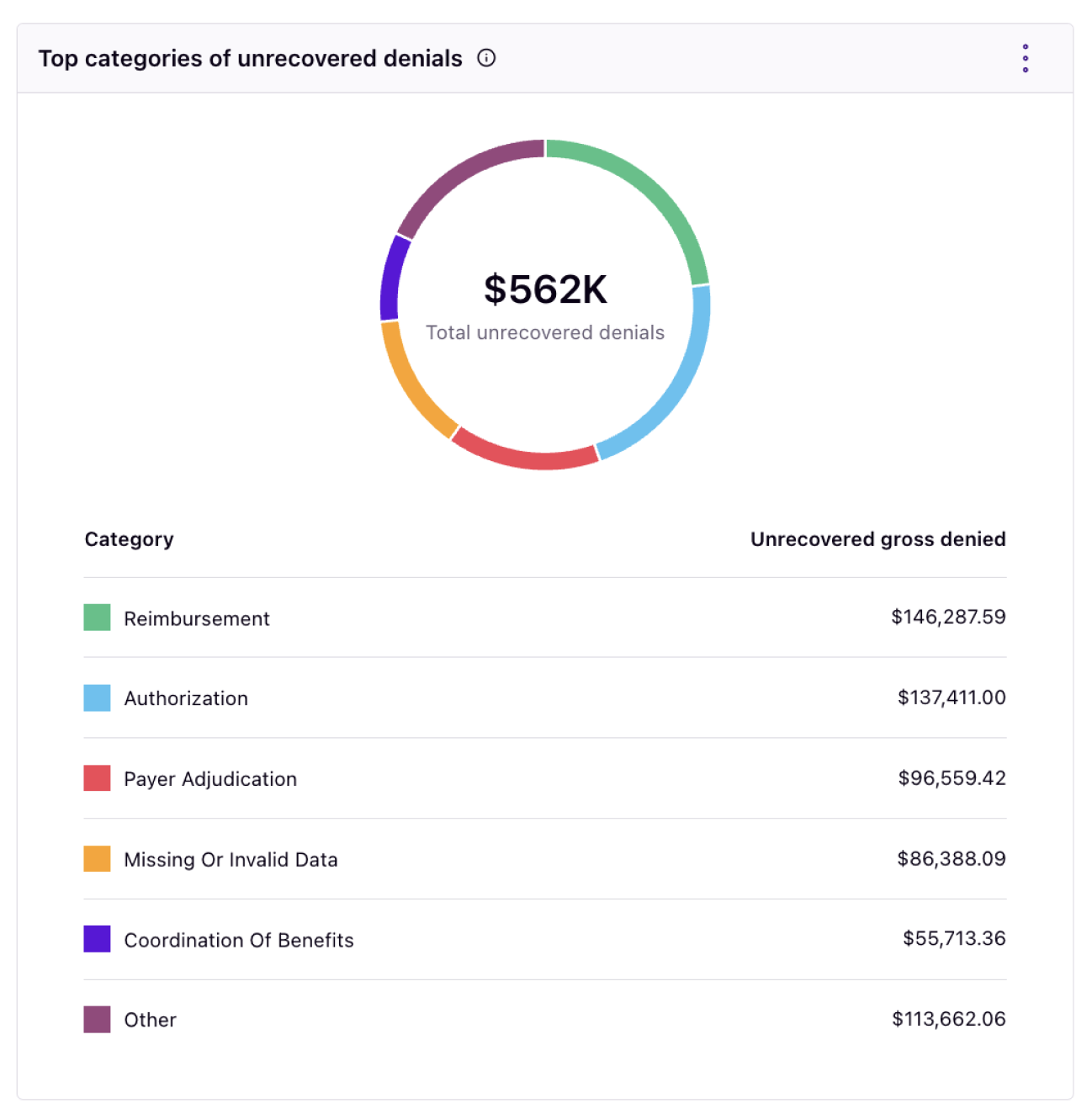Click the $562K total in the donut center
The image size is (1092, 1114).
coord(545,289)
